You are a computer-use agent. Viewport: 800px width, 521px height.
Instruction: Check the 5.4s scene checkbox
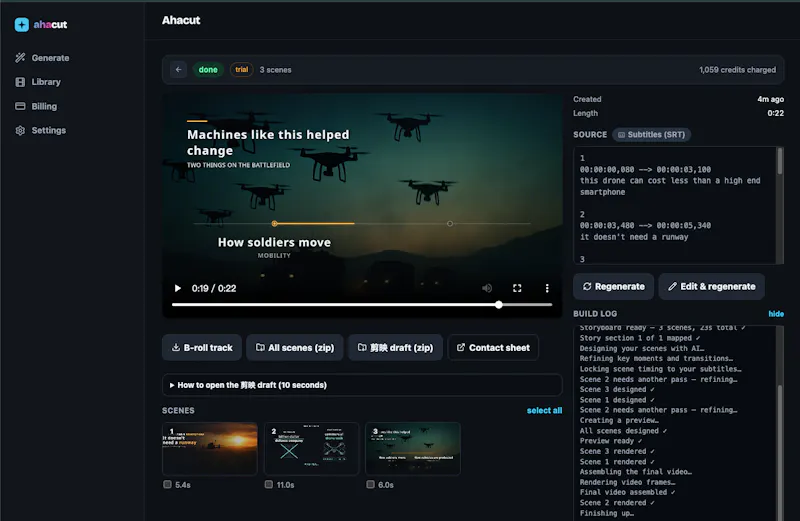pos(167,484)
